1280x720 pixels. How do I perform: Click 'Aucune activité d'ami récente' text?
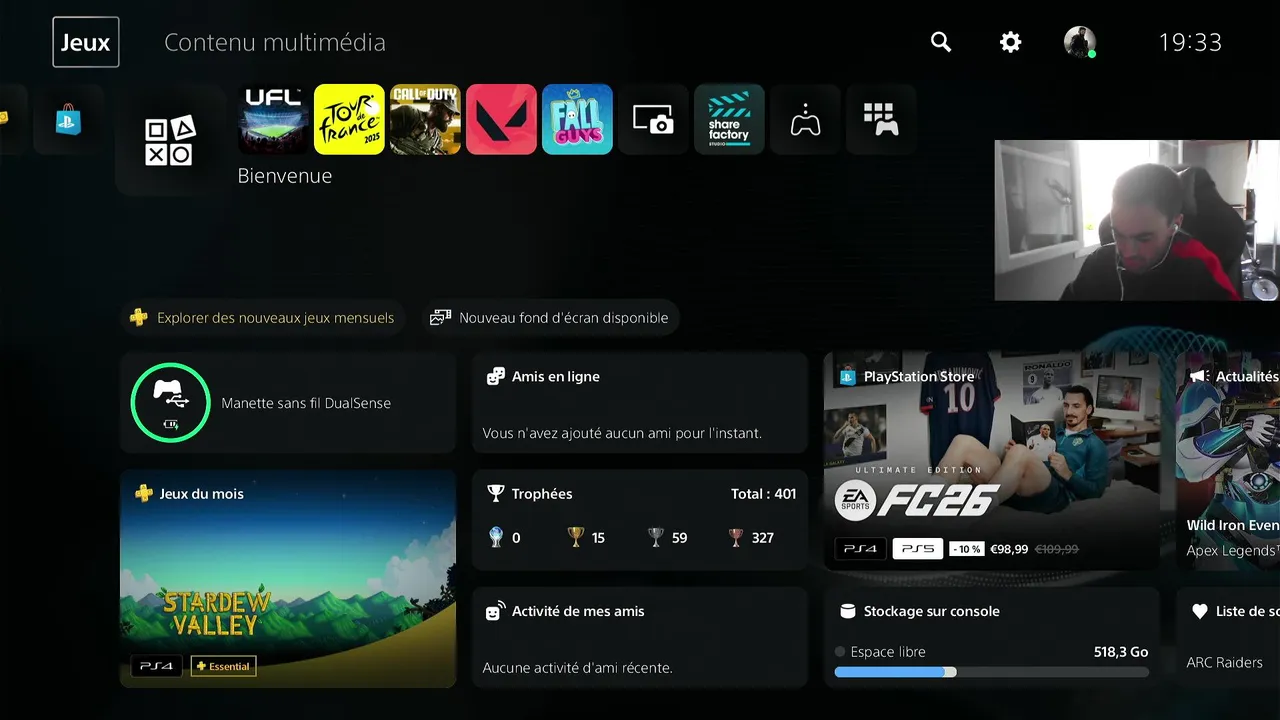(x=578, y=667)
